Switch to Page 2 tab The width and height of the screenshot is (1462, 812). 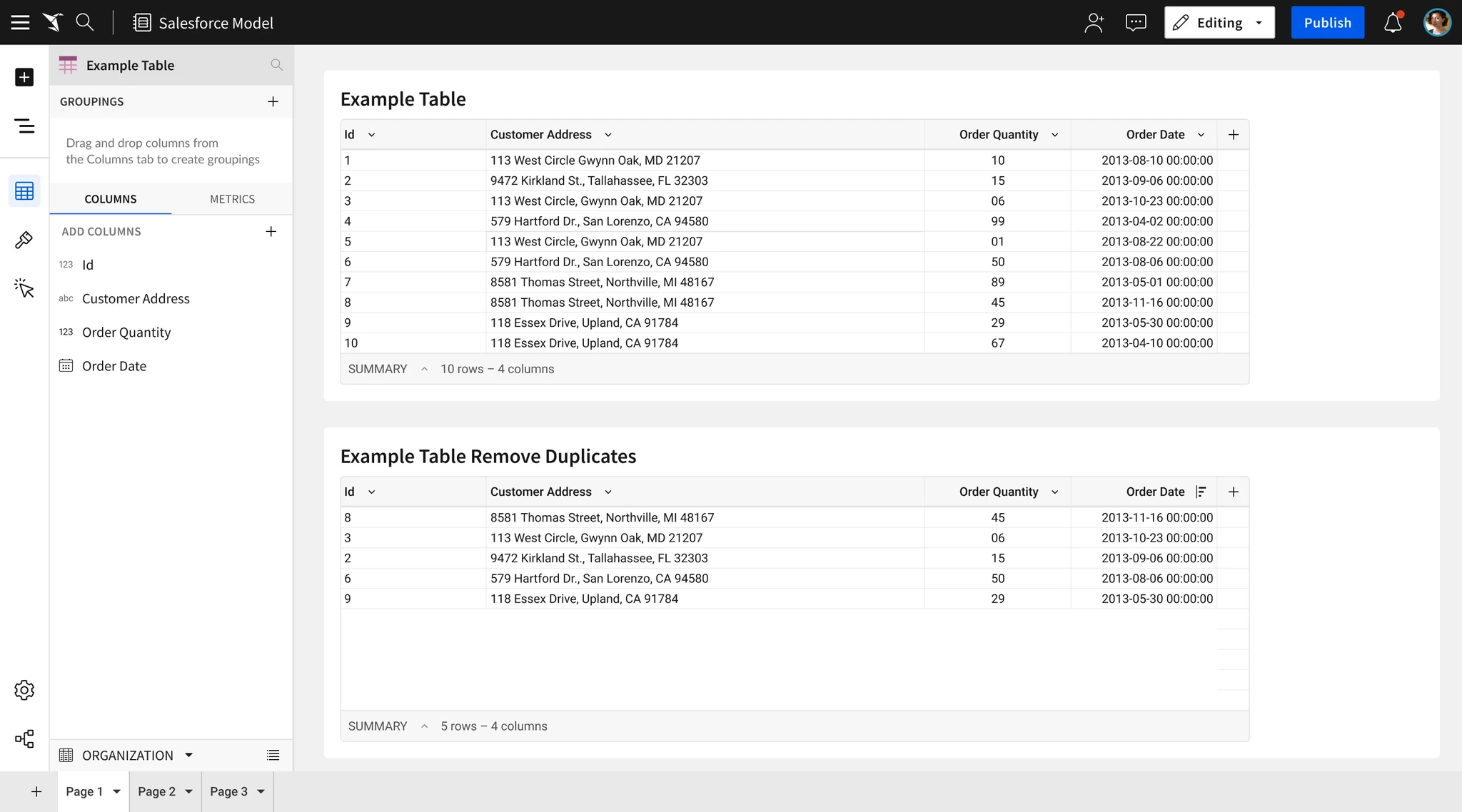pyautogui.click(x=156, y=791)
